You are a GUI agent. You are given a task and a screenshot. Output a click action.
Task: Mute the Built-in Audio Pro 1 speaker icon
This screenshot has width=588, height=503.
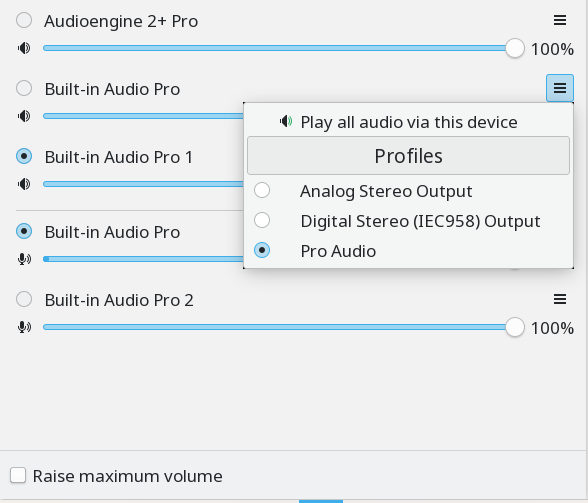coord(24,184)
